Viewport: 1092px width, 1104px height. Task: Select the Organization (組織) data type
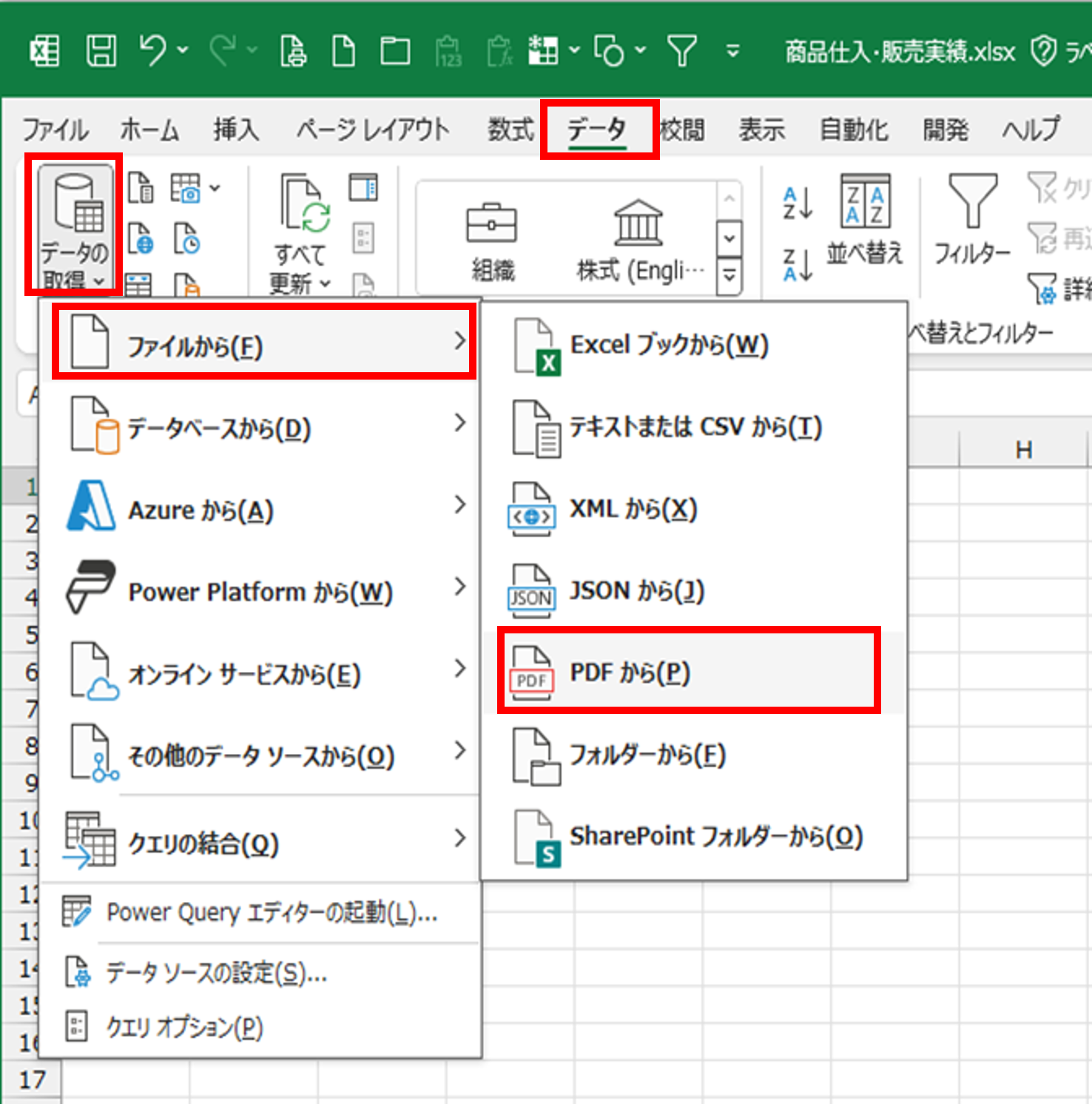tap(492, 242)
